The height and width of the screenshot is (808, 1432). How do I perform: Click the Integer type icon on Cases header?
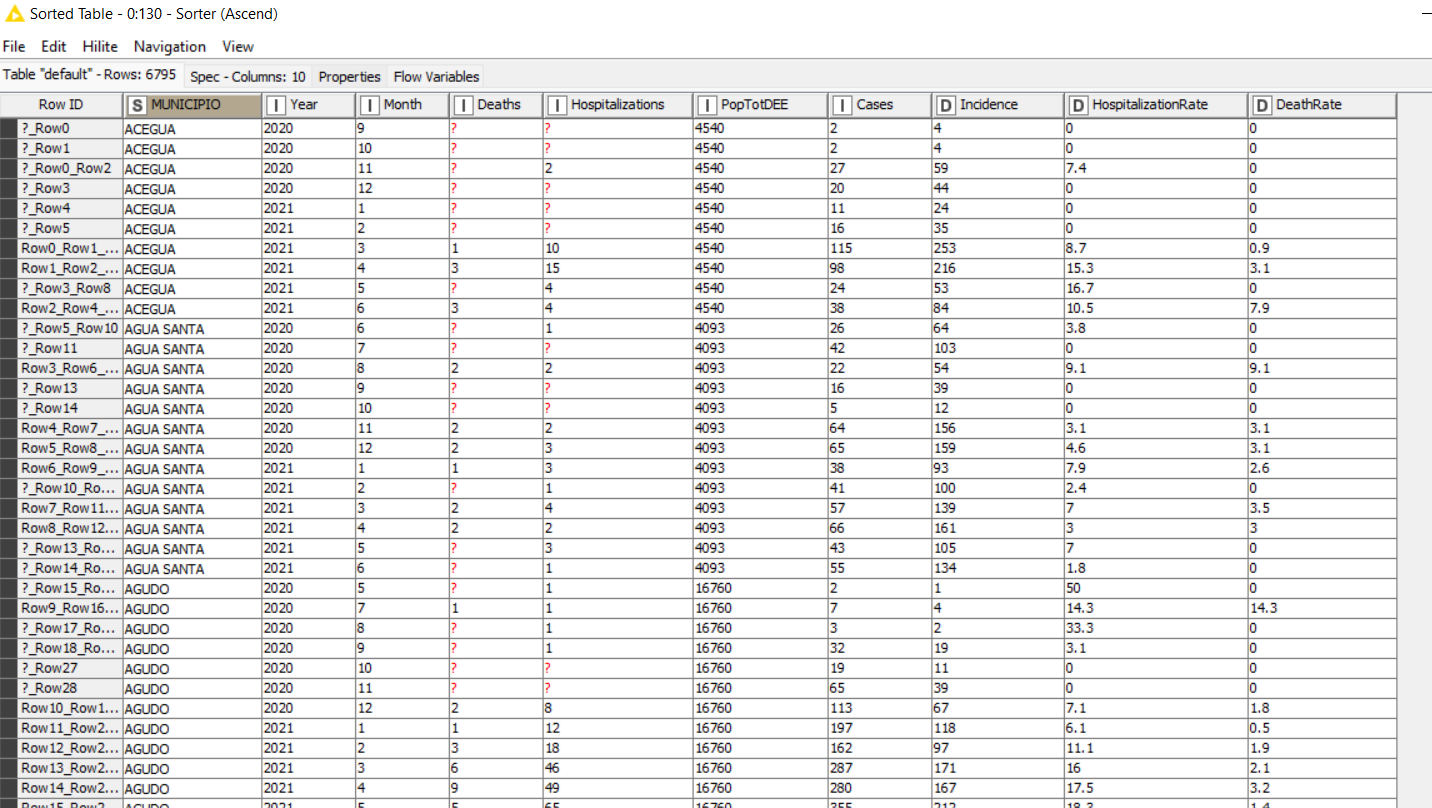tap(842, 105)
